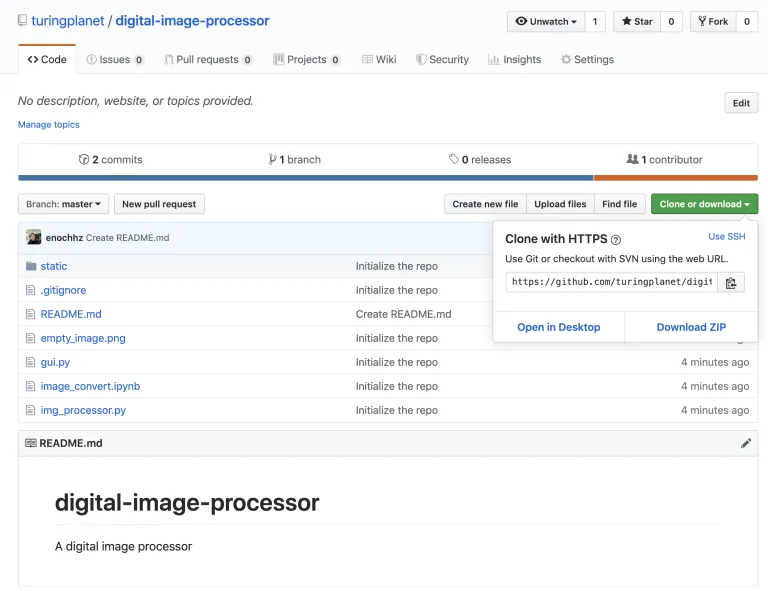Click the tag icon beside 0 releases
768x591 pixels.
(x=454, y=159)
